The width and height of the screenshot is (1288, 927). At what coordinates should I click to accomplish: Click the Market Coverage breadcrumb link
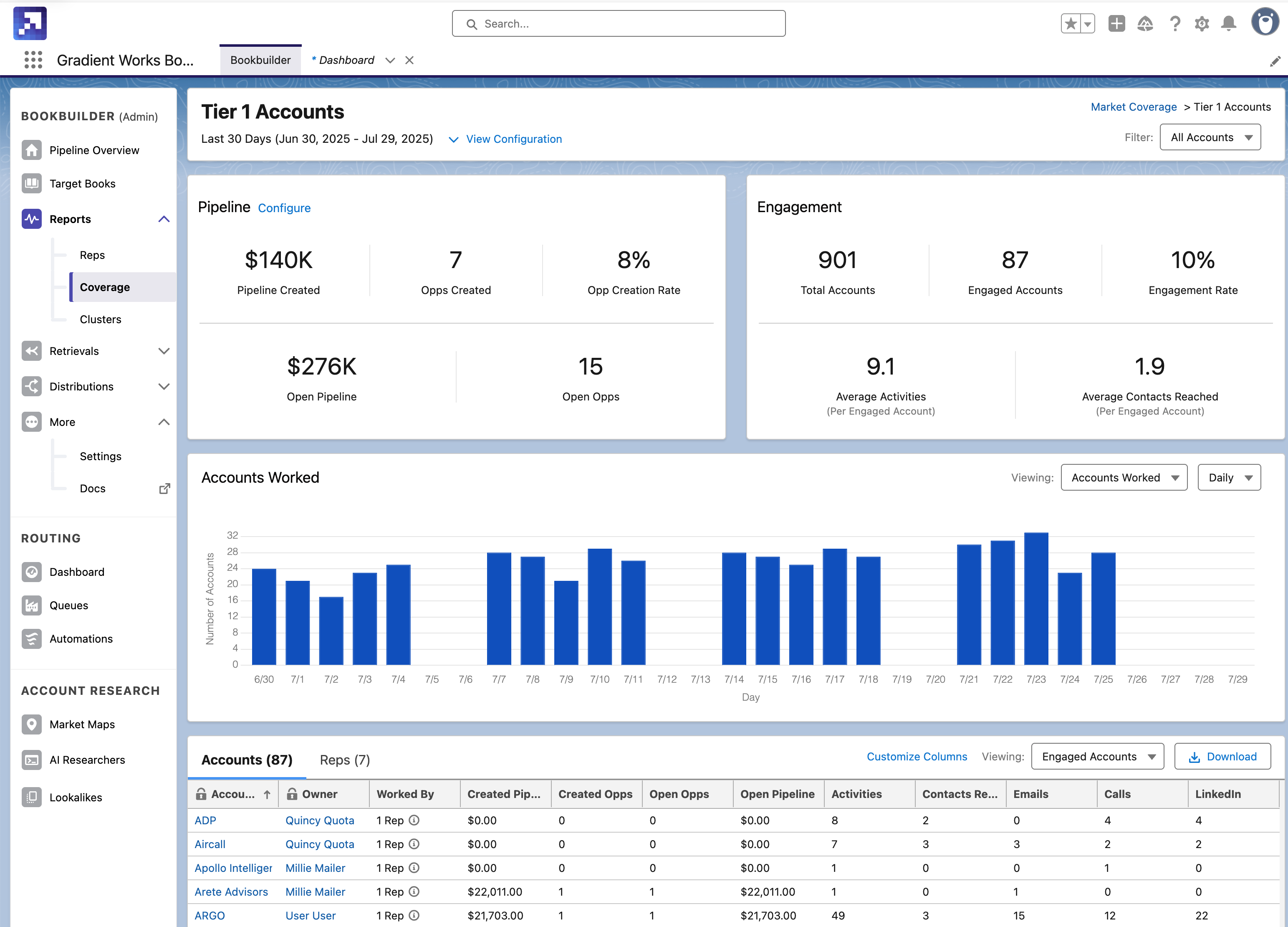point(1134,107)
